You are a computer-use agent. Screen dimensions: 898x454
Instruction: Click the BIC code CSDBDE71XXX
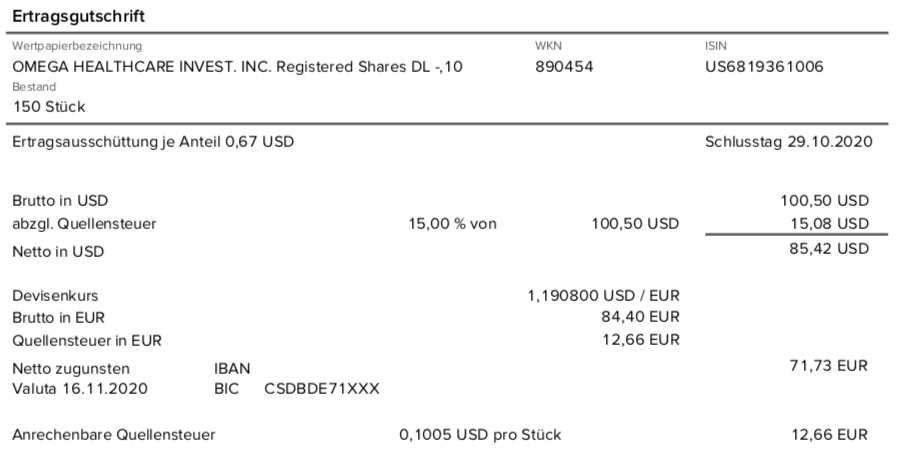tap(322, 389)
